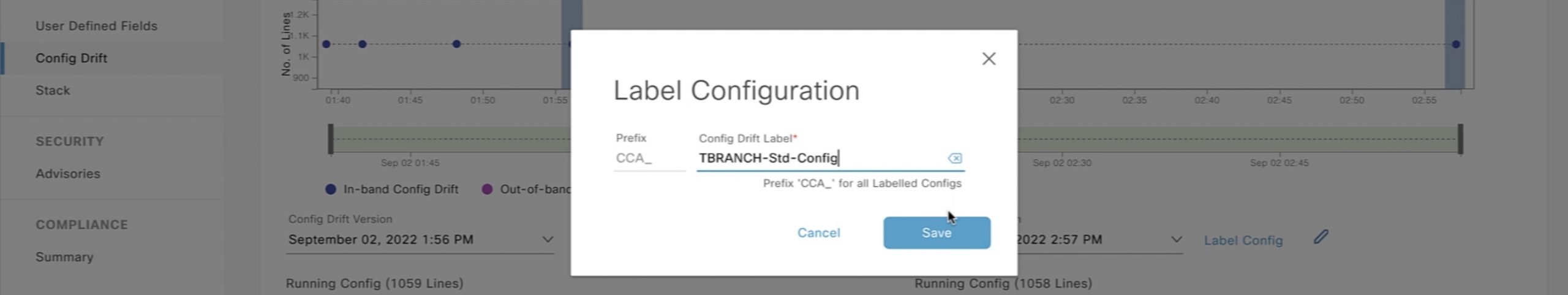Cancel the label configuration
Screen dimensions: 1568x295
(818, 232)
